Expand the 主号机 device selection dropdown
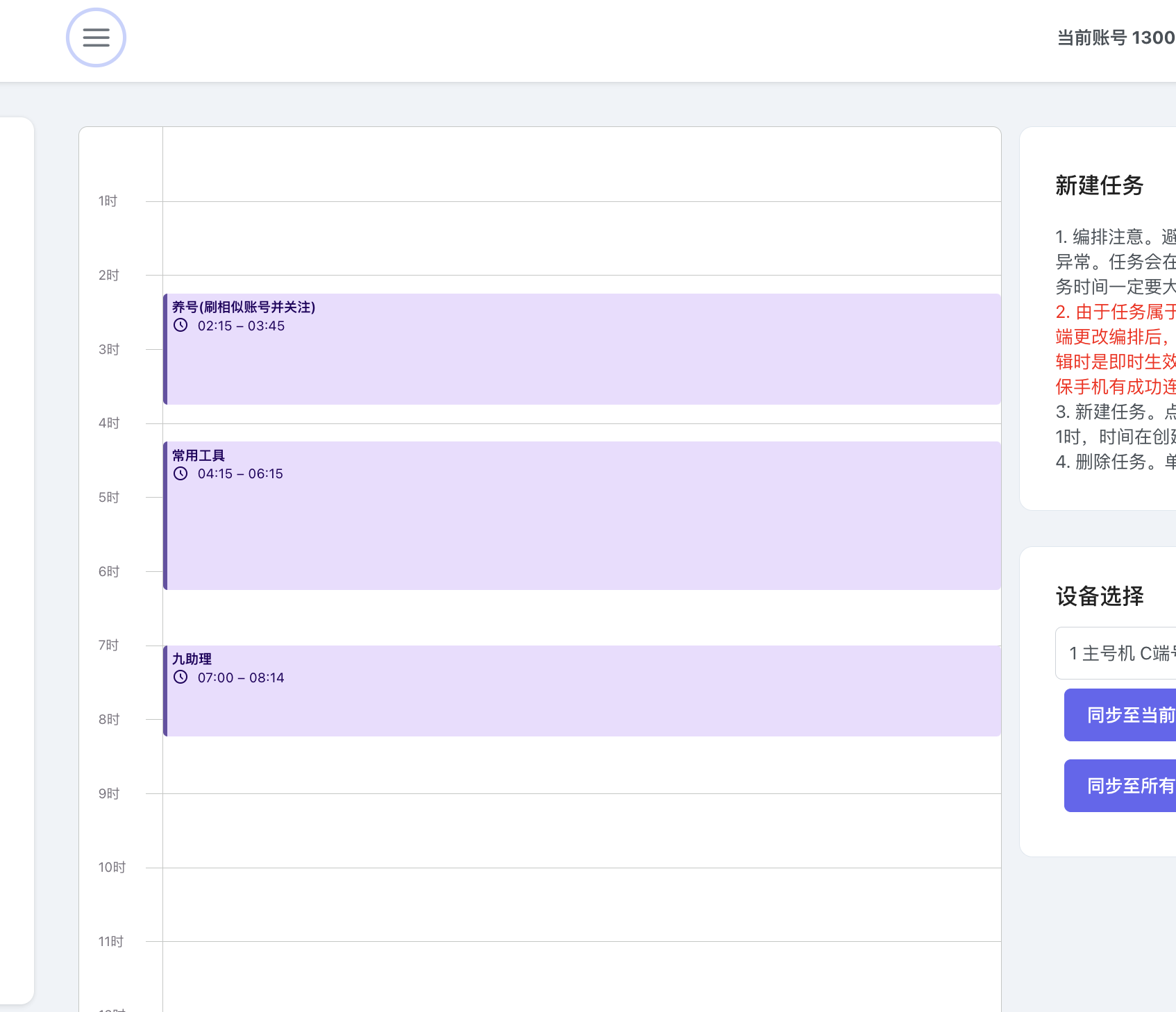 tap(1116, 653)
